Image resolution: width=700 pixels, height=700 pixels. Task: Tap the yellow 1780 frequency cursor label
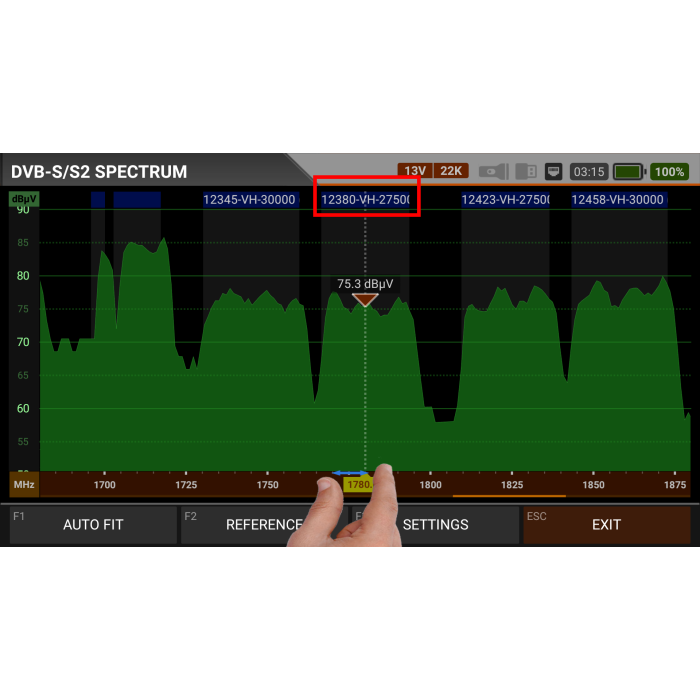coord(356,485)
